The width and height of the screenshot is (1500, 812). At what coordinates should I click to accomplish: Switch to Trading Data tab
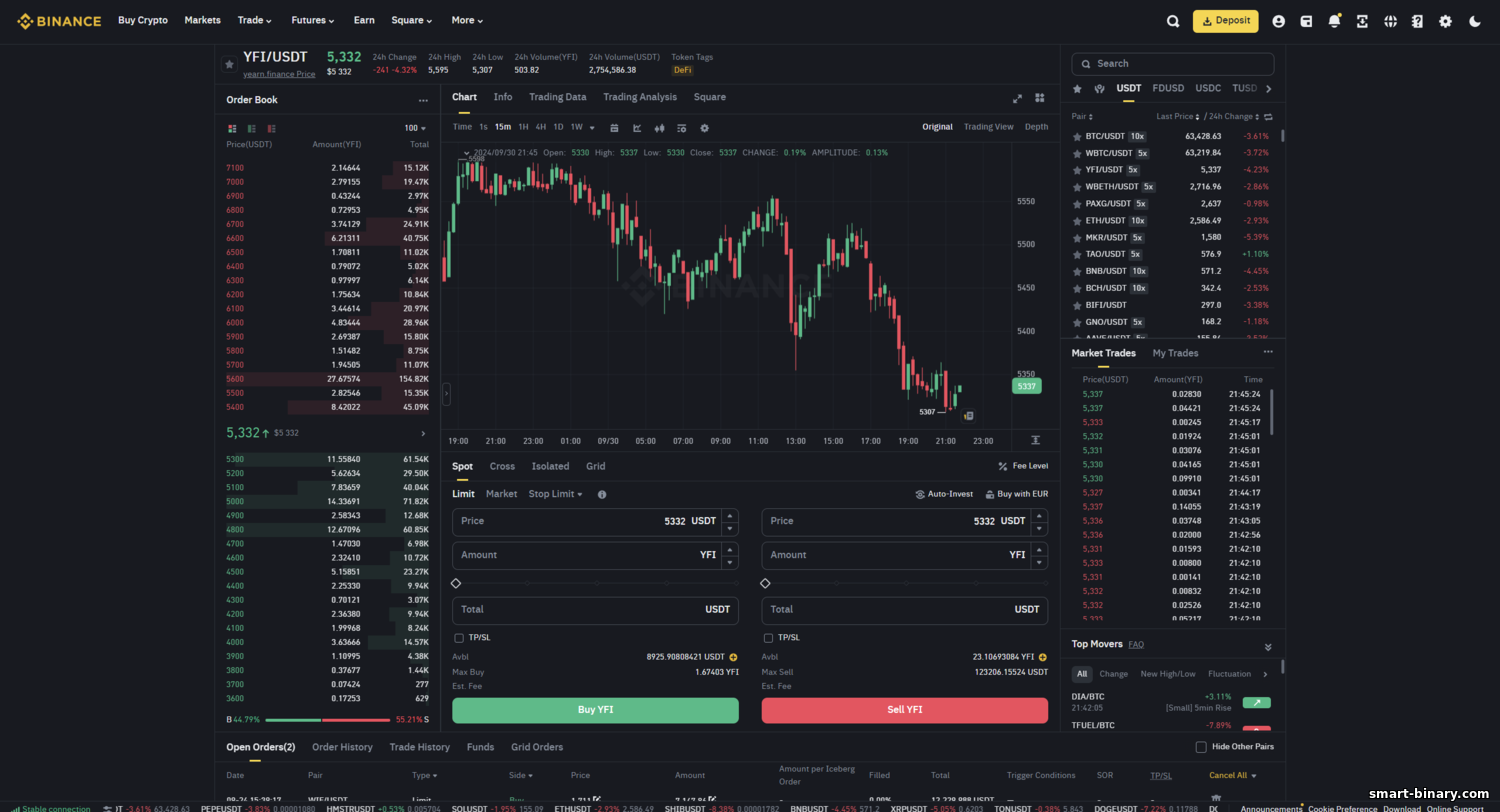(x=558, y=97)
